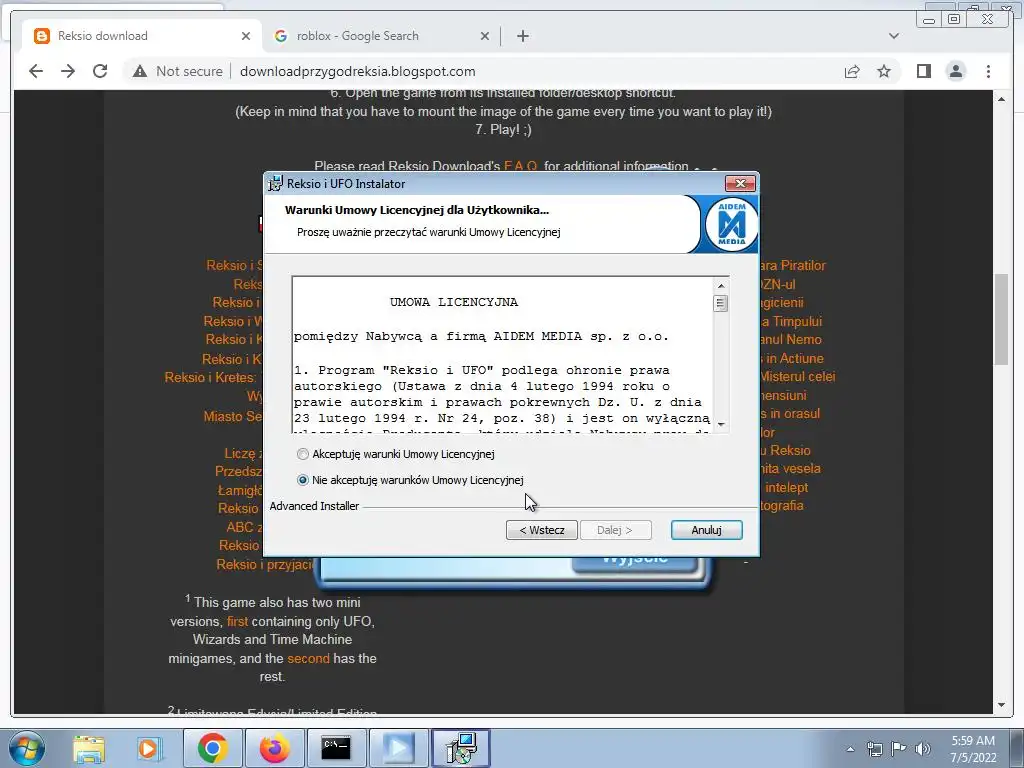Open Action Center flag tray icon
The width and height of the screenshot is (1024, 768).
click(899, 749)
